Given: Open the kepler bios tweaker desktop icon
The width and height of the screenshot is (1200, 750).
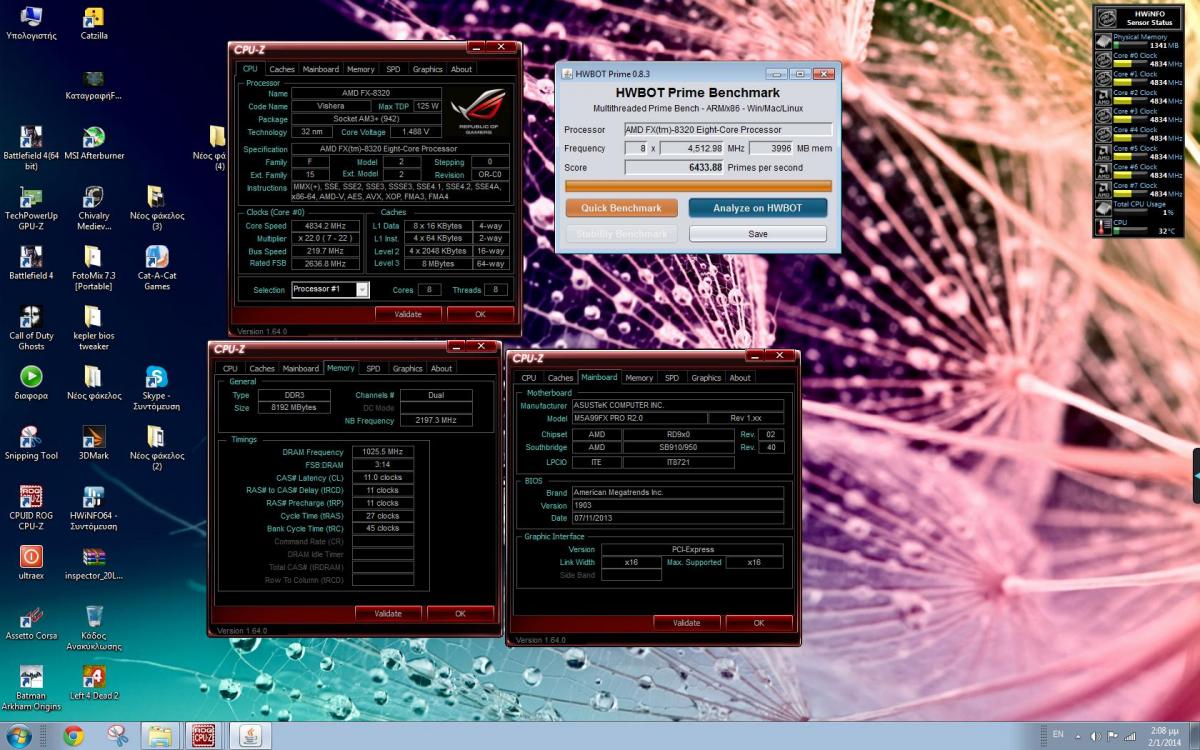Looking at the screenshot, I should tap(93, 327).
